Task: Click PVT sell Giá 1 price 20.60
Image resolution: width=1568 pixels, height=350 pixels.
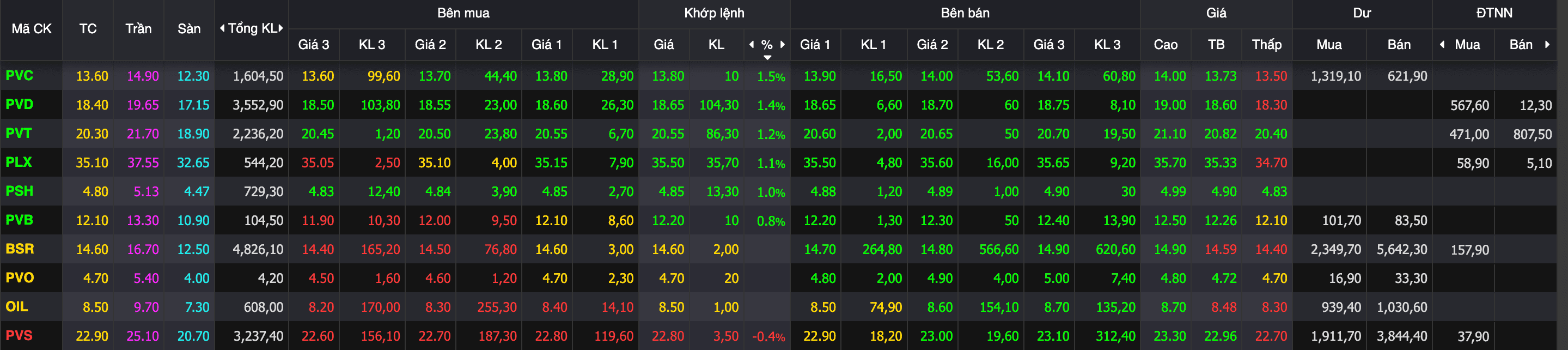Action: tap(819, 134)
